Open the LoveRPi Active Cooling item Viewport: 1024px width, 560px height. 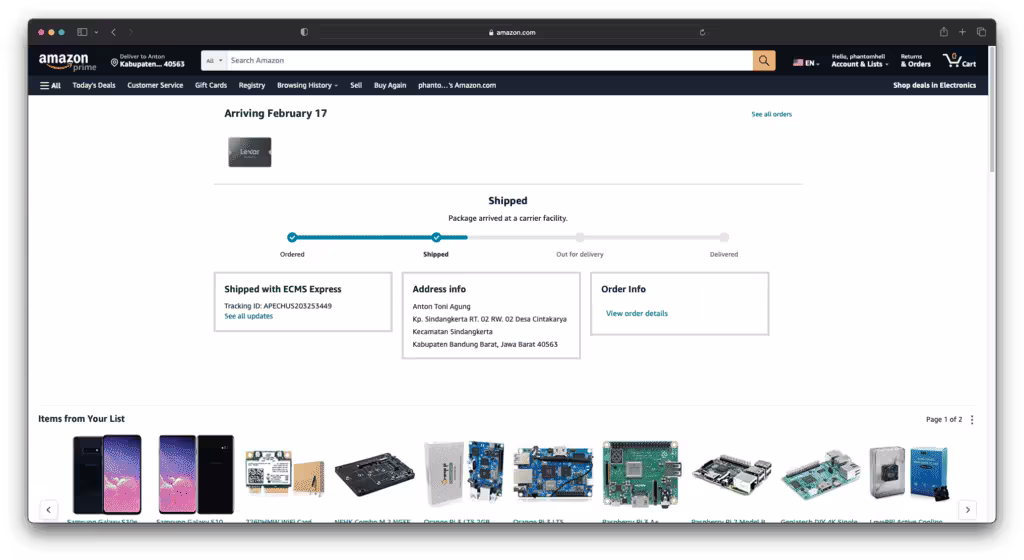coord(909,474)
